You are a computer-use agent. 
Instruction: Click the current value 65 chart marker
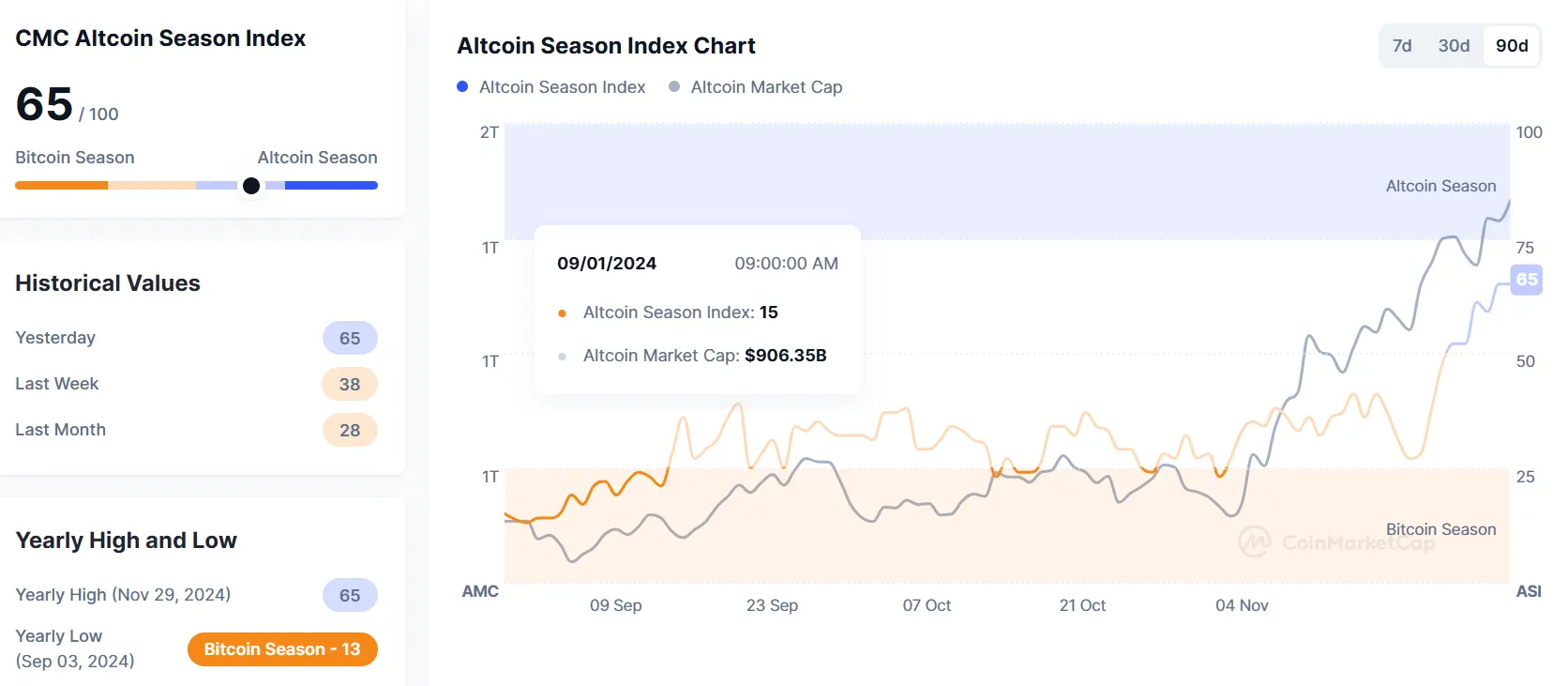pyautogui.click(x=1527, y=280)
